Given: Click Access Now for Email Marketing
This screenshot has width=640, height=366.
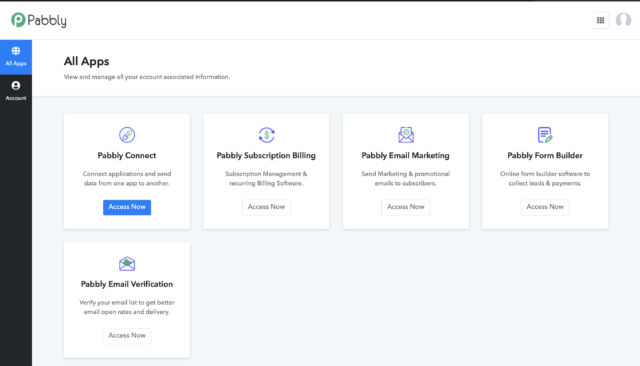Looking at the screenshot, I should coord(406,207).
